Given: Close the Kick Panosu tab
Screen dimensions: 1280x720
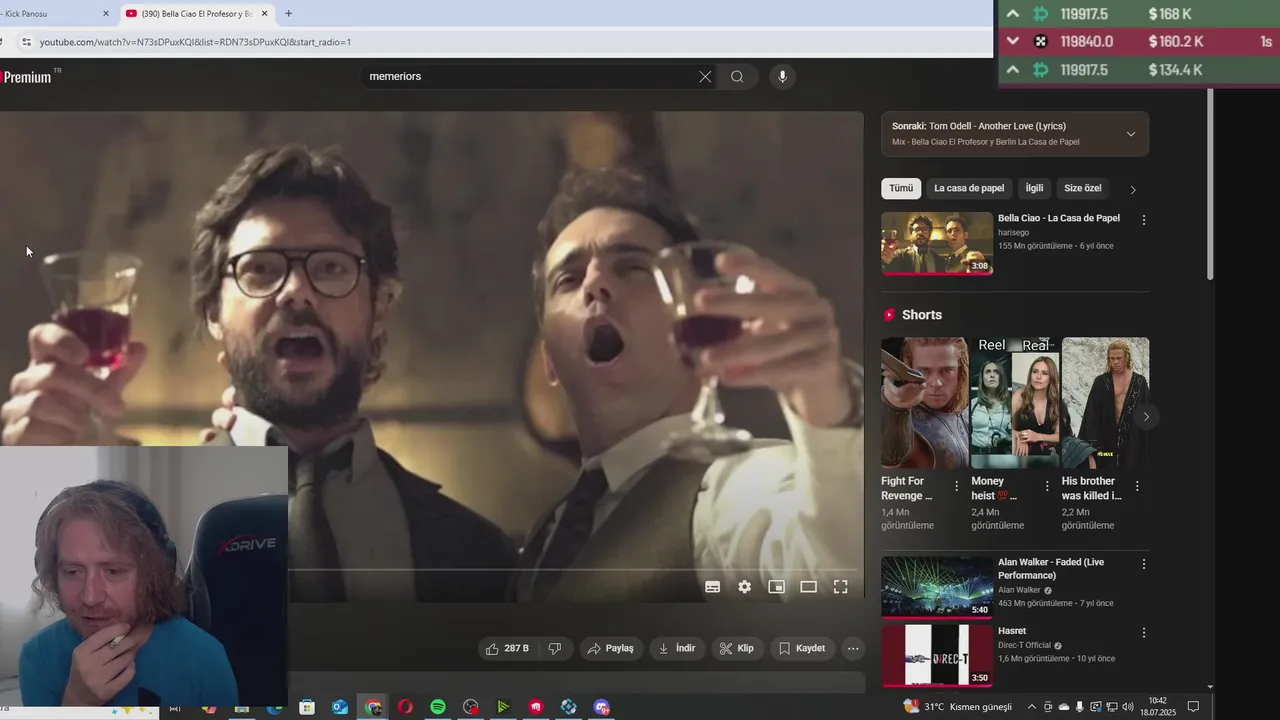Looking at the screenshot, I should [106, 14].
